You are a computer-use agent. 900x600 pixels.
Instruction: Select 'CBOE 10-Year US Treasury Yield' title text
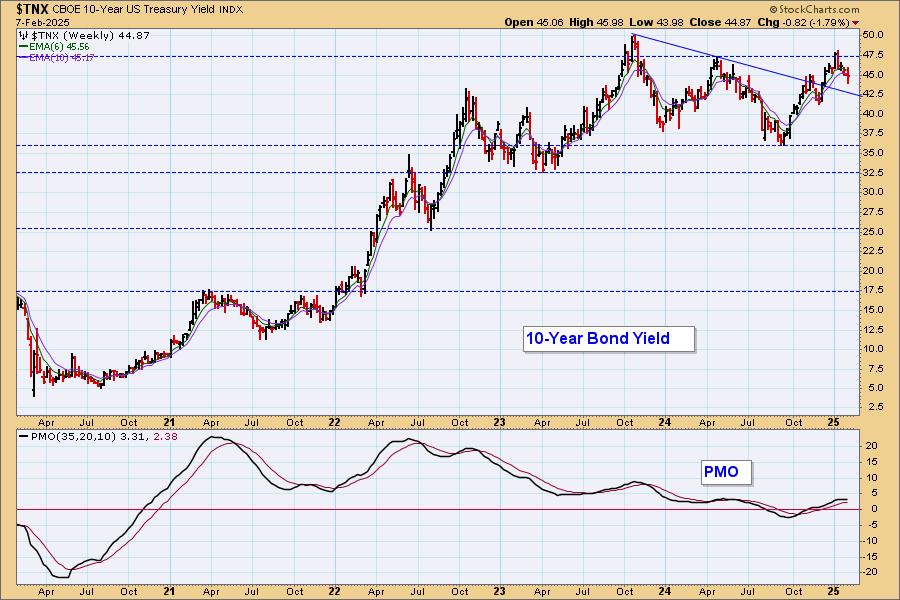134,10
